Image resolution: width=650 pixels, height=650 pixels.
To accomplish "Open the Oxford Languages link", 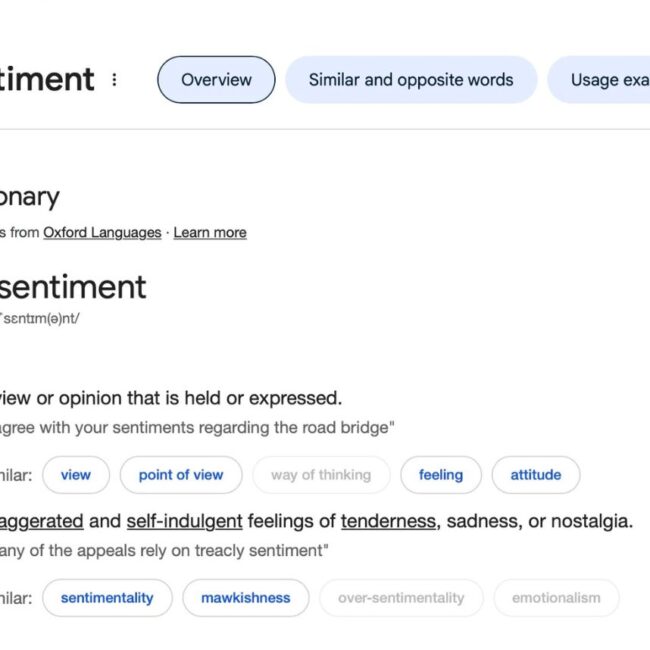I will [x=102, y=232].
